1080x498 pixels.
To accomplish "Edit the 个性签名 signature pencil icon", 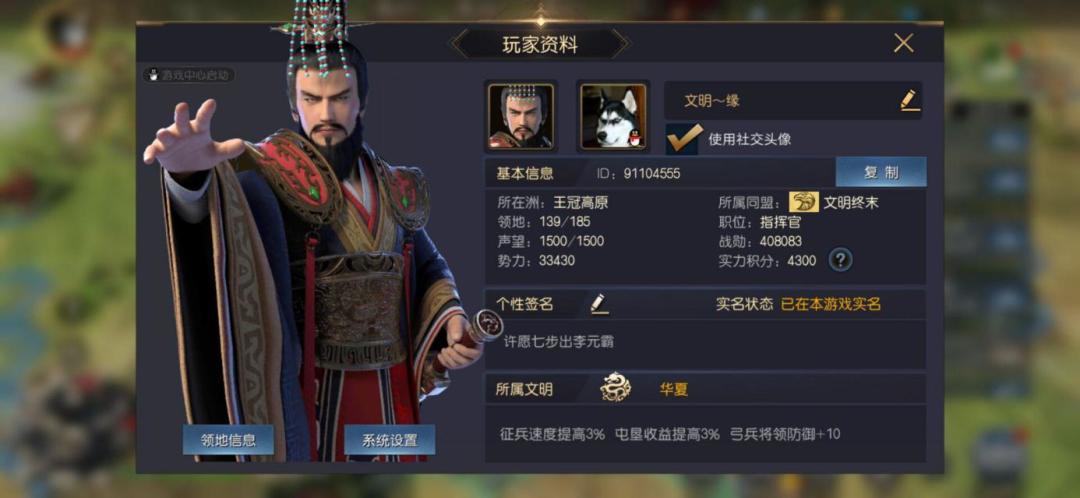I will (x=599, y=304).
